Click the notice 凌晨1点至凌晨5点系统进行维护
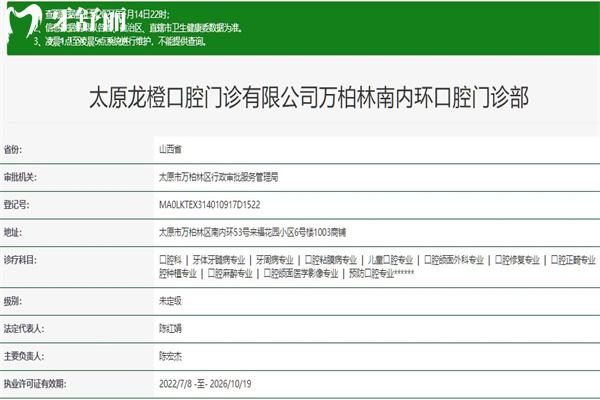The width and height of the screenshot is (600, 400). tap(120, 41)
